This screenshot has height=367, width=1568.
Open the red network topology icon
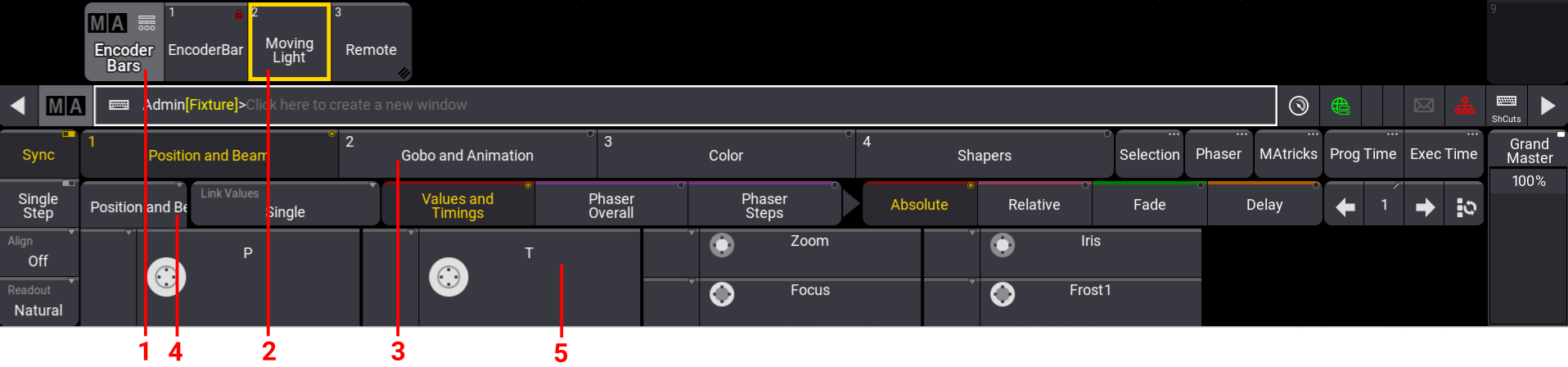tap(1464, 106)
